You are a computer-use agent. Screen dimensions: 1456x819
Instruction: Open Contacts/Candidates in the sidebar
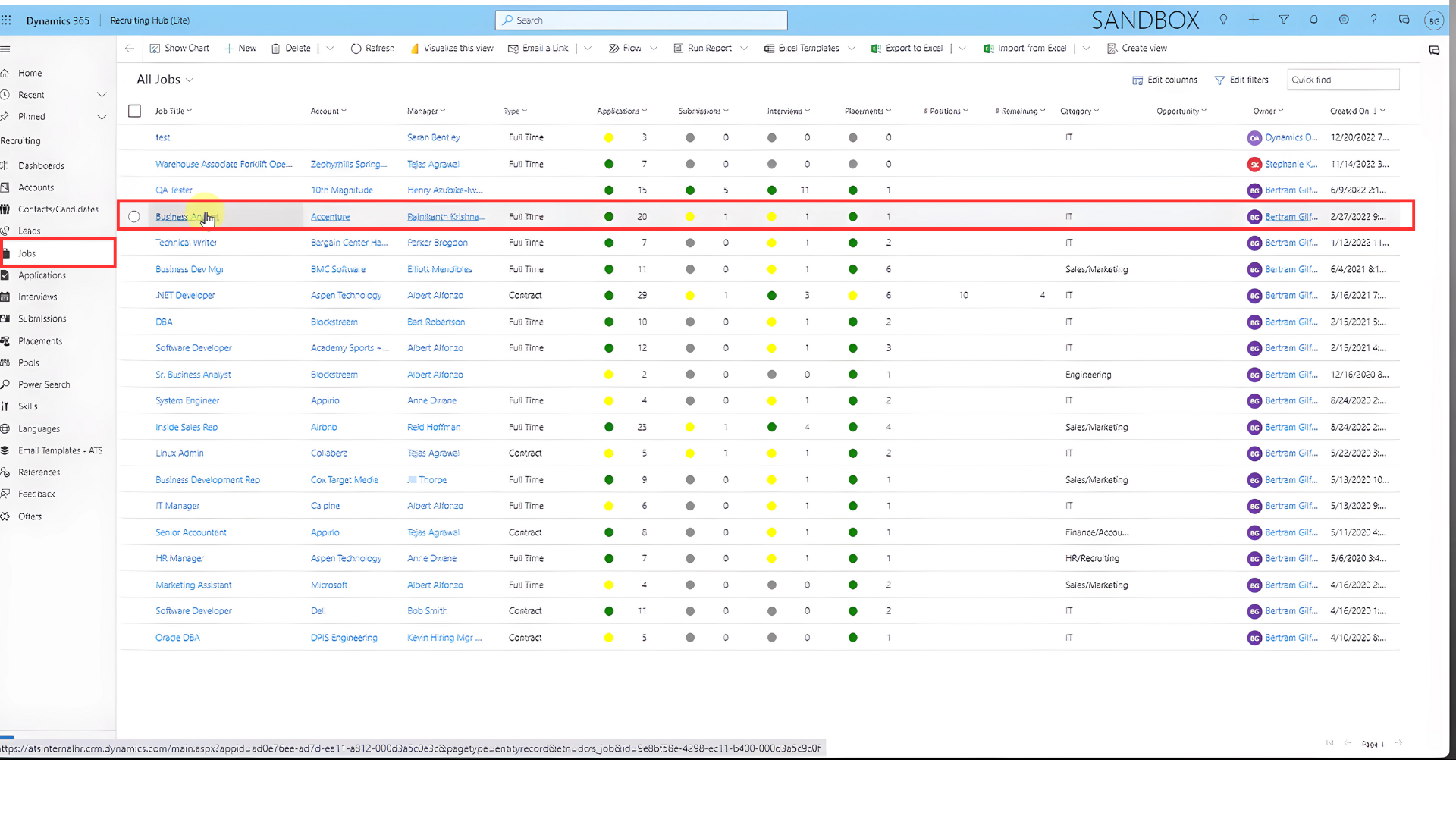[58, 209]
